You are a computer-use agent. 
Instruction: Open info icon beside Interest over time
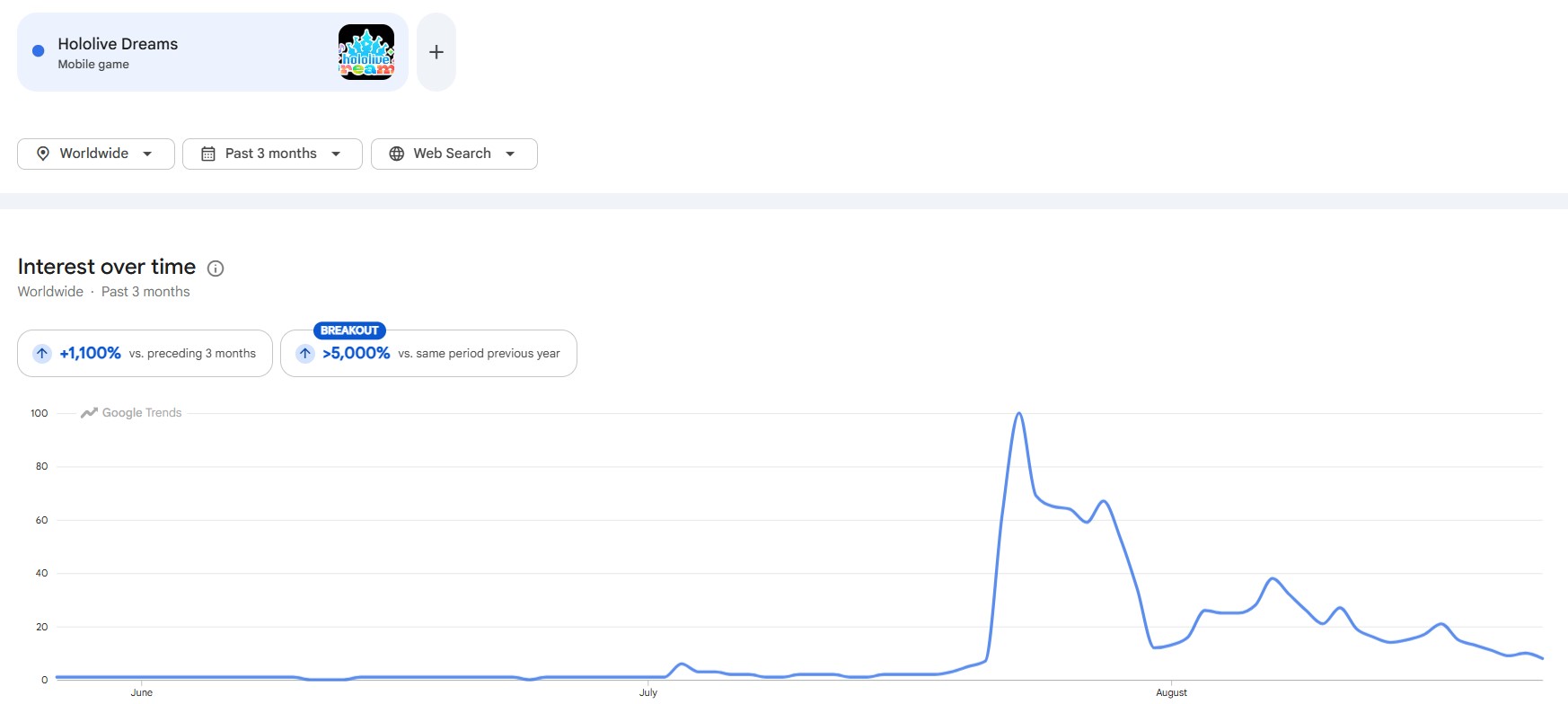click(x=216, y=268)
